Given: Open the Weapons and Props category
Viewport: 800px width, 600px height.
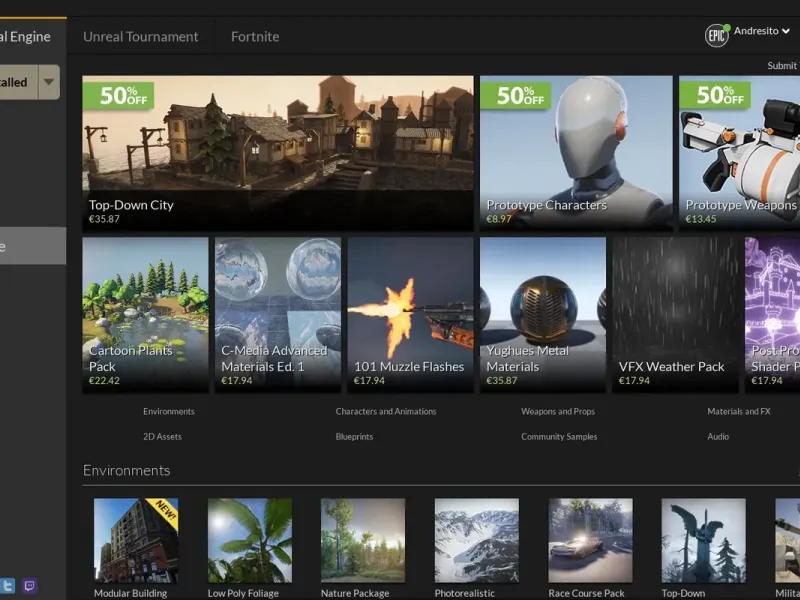Looking at the screenshot, I should (x=558, y=411).
